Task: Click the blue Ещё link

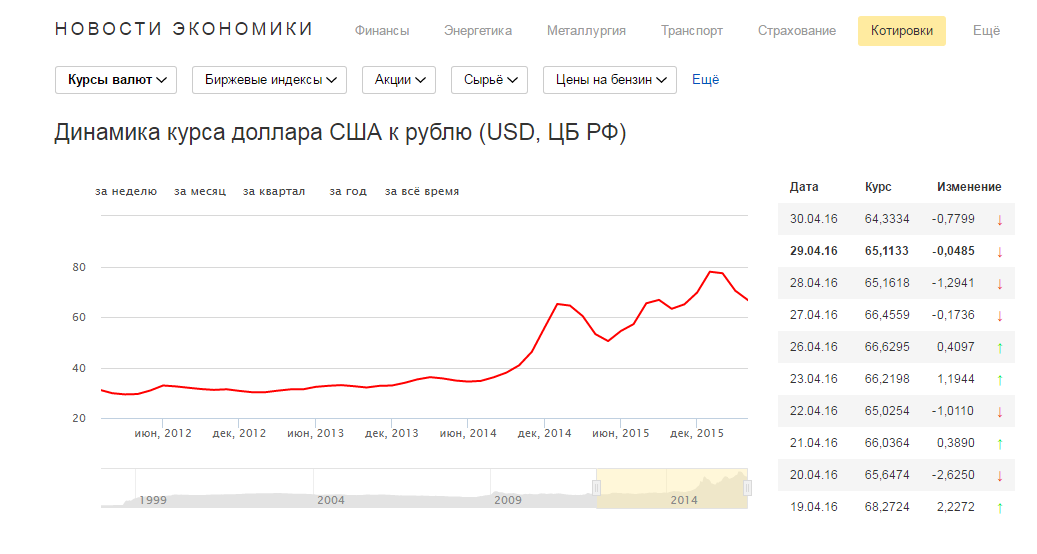Action: pyautogui.click(x=705, y=80)
